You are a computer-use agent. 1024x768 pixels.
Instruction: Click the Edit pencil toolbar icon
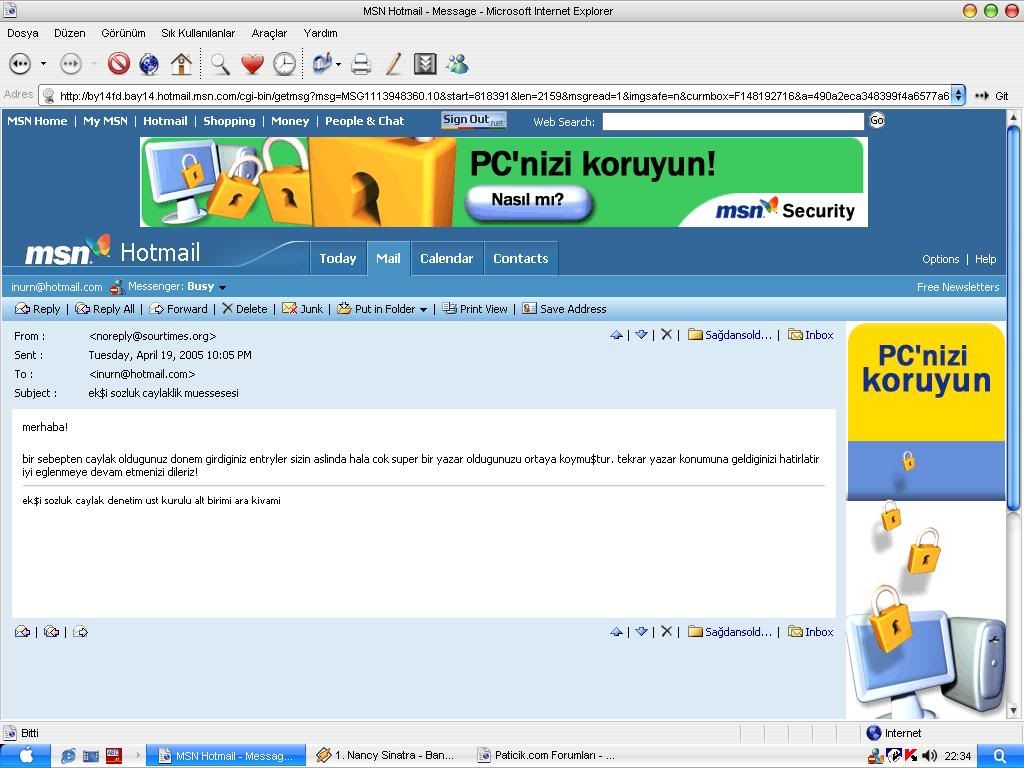pyautogui.click(x=393, y=64)
